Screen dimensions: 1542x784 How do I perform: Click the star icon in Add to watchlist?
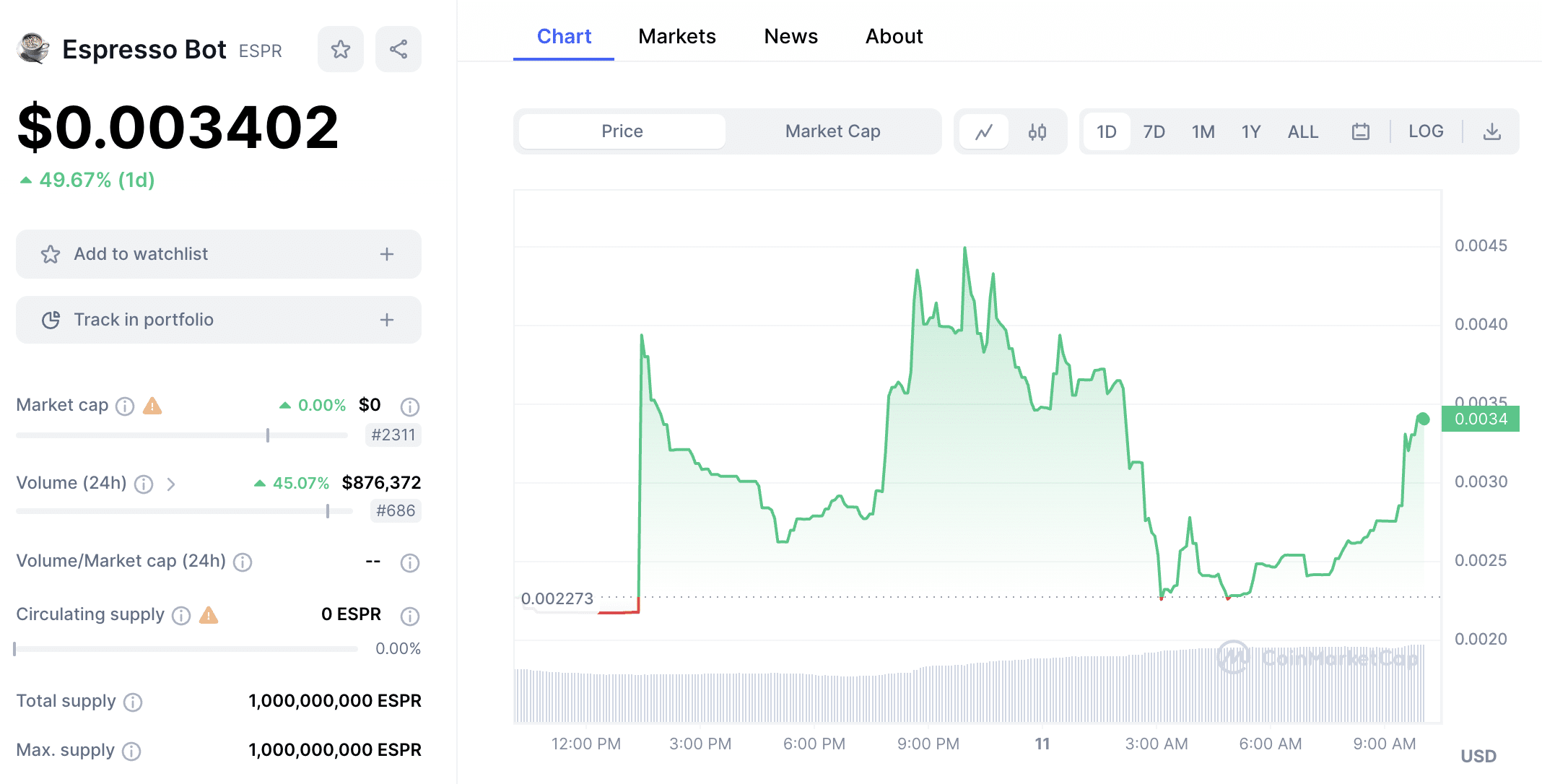[51, 254]
